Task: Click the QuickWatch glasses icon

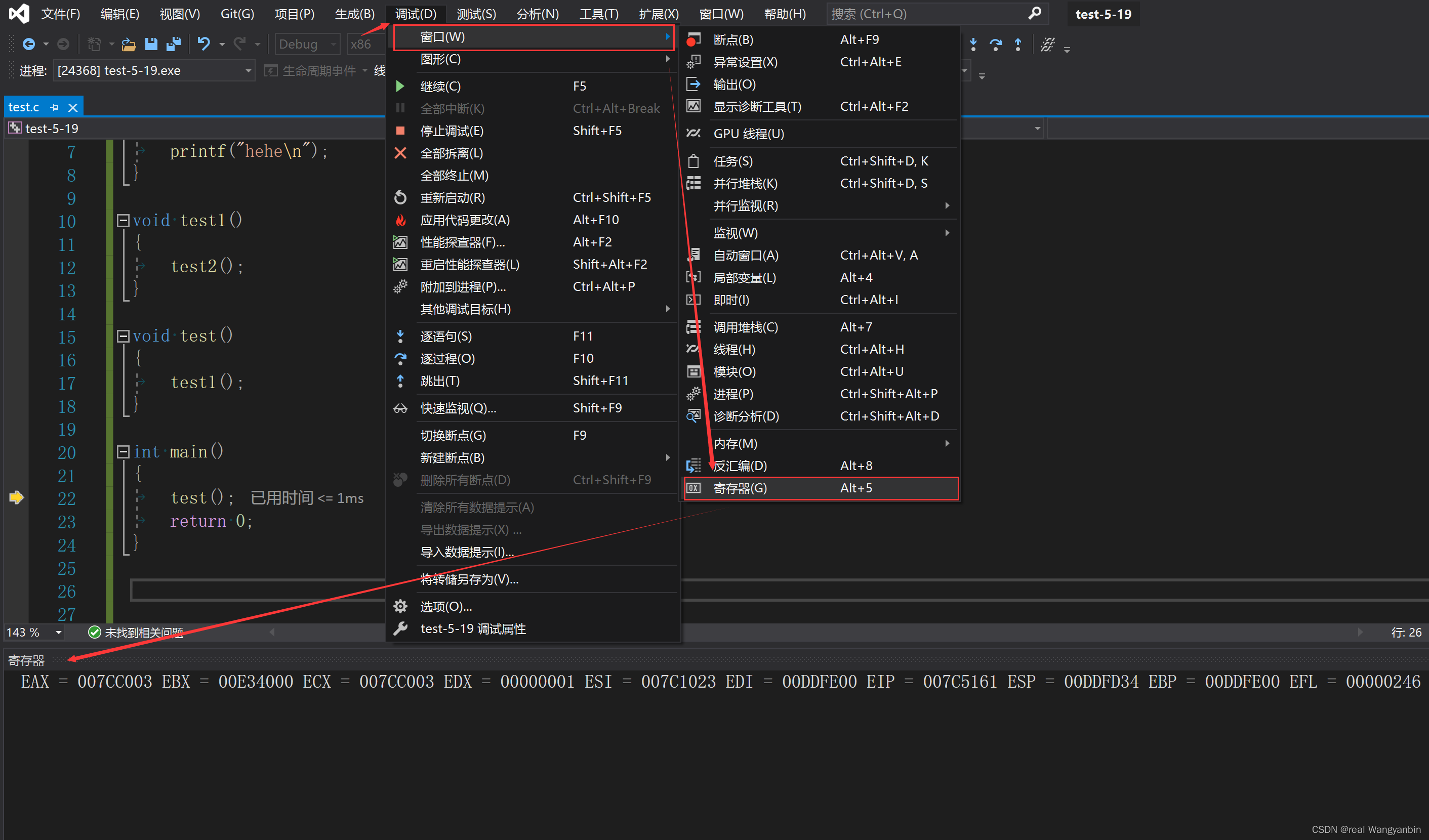Action: tap(400, 408)
